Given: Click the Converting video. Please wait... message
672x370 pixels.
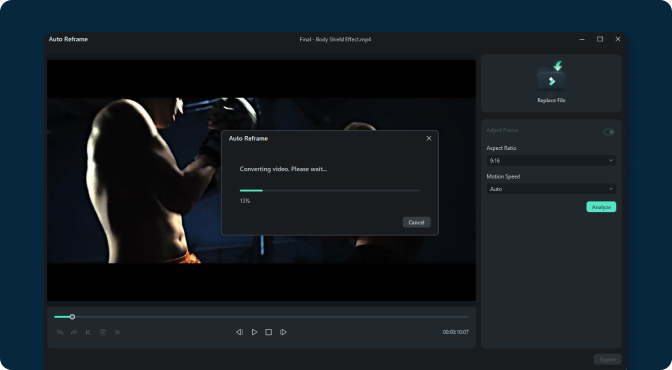Looking at the screenshot, I should pyautogui.click(x=283, y=169).
